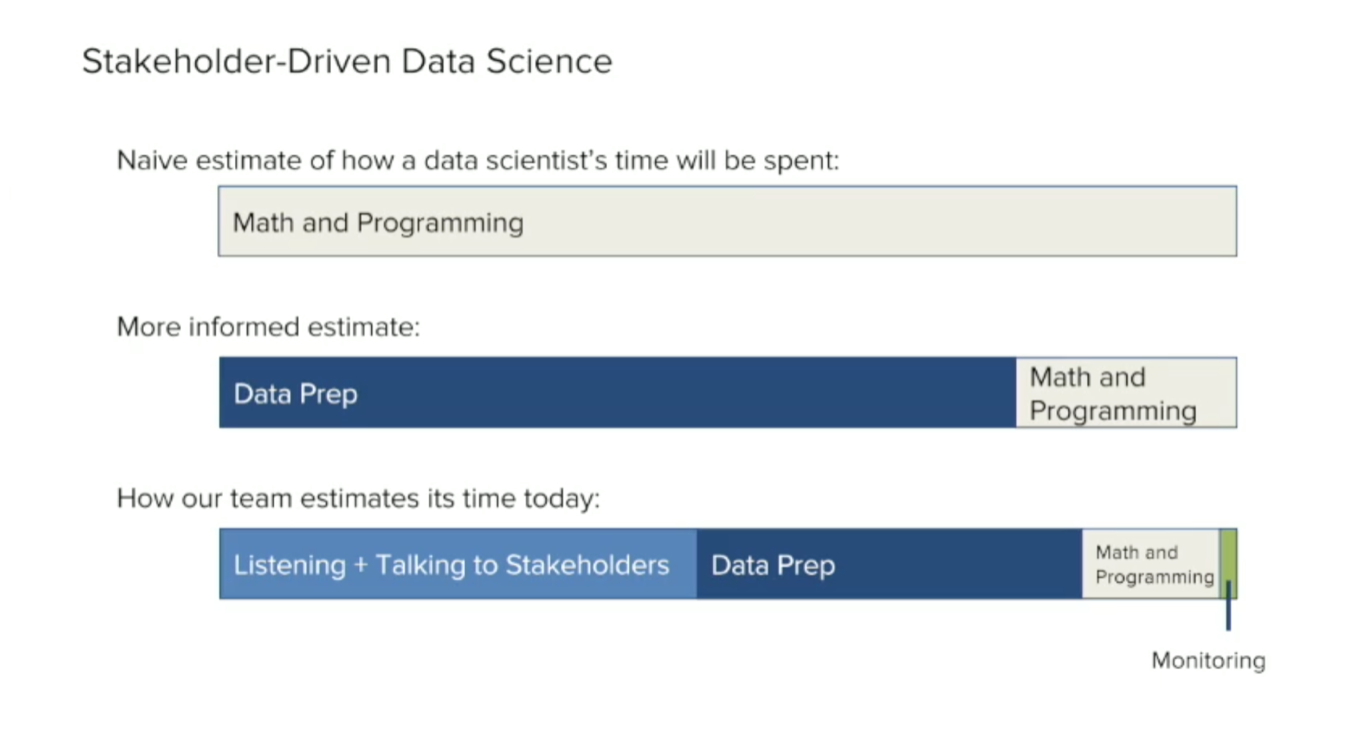Select Data Prep segment in team estimate bar
This screenshot has width=1368, height=730.
889,564
